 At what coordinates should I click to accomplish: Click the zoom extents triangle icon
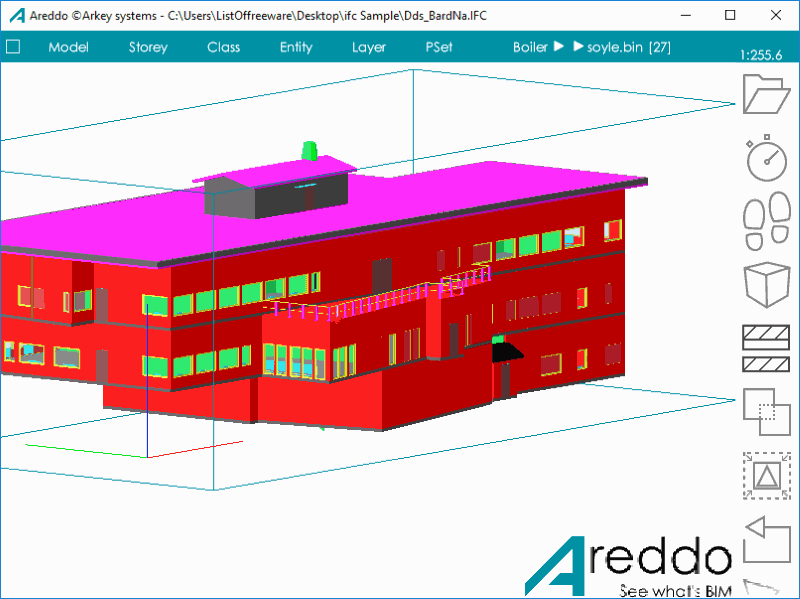pos(766,476)
